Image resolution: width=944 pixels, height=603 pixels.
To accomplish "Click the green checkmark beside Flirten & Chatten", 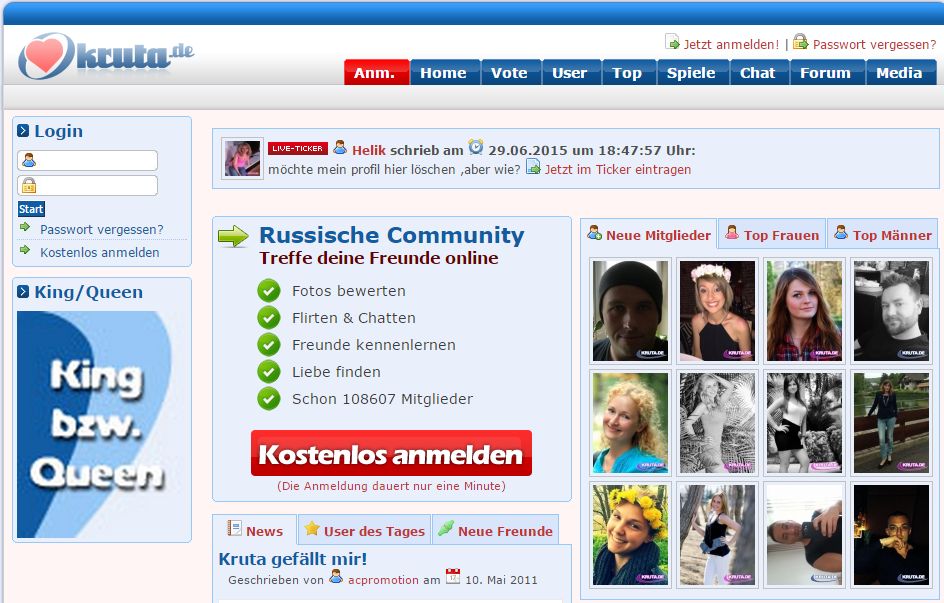I will pyautogui.click(x=269, y=318).
